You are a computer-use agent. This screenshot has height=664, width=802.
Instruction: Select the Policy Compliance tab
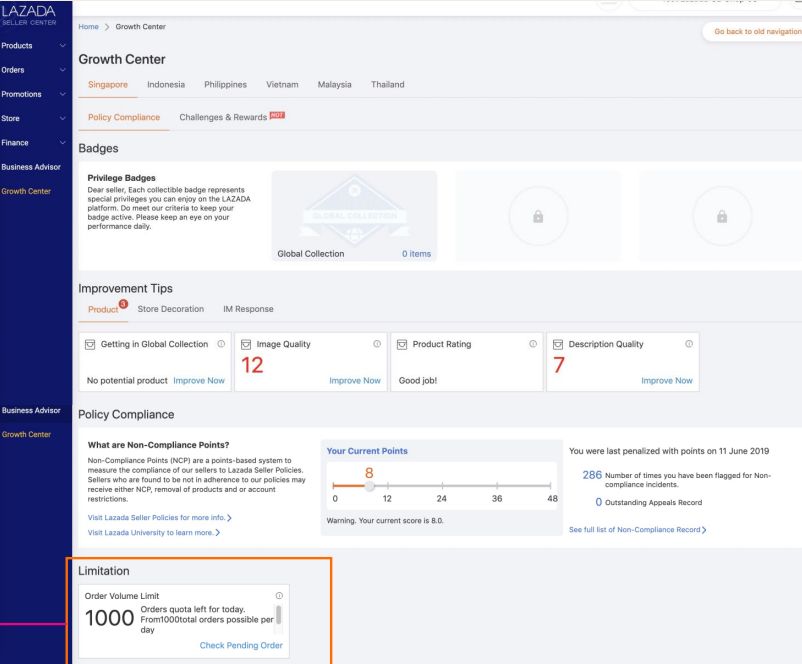[x=124, y=117]
